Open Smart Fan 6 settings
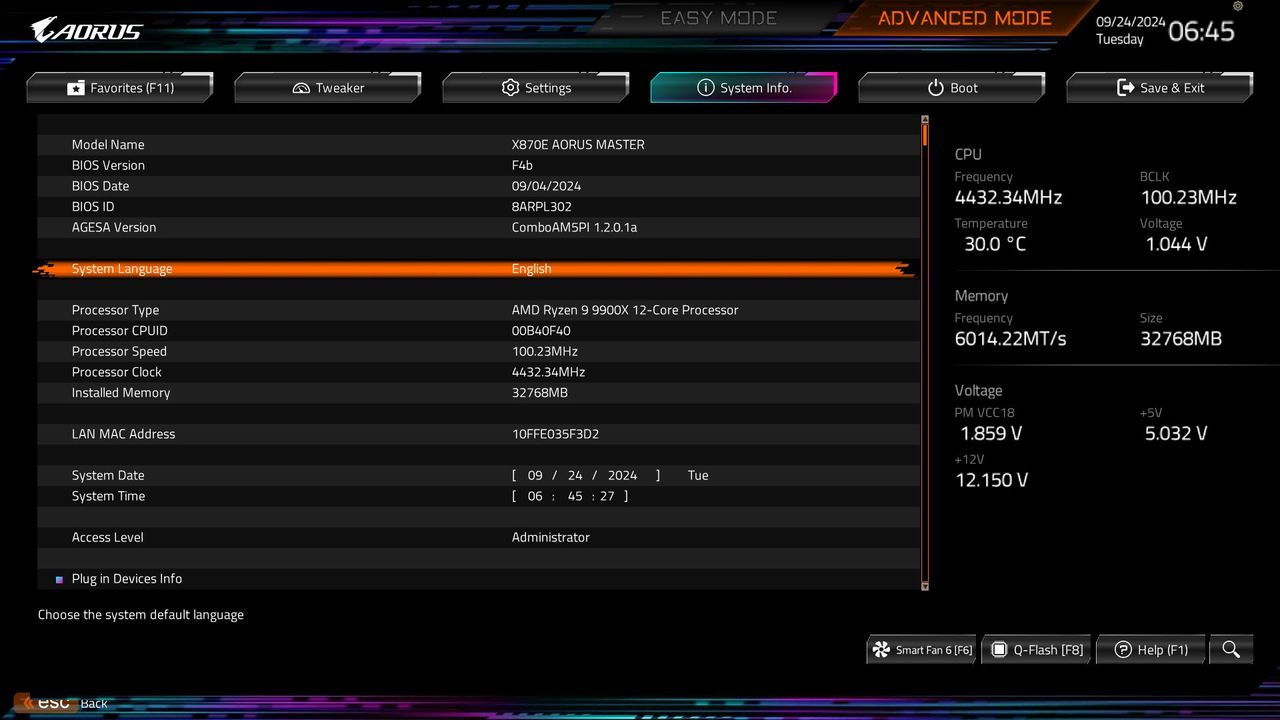Screen dimensions: 1280x720 922,649
